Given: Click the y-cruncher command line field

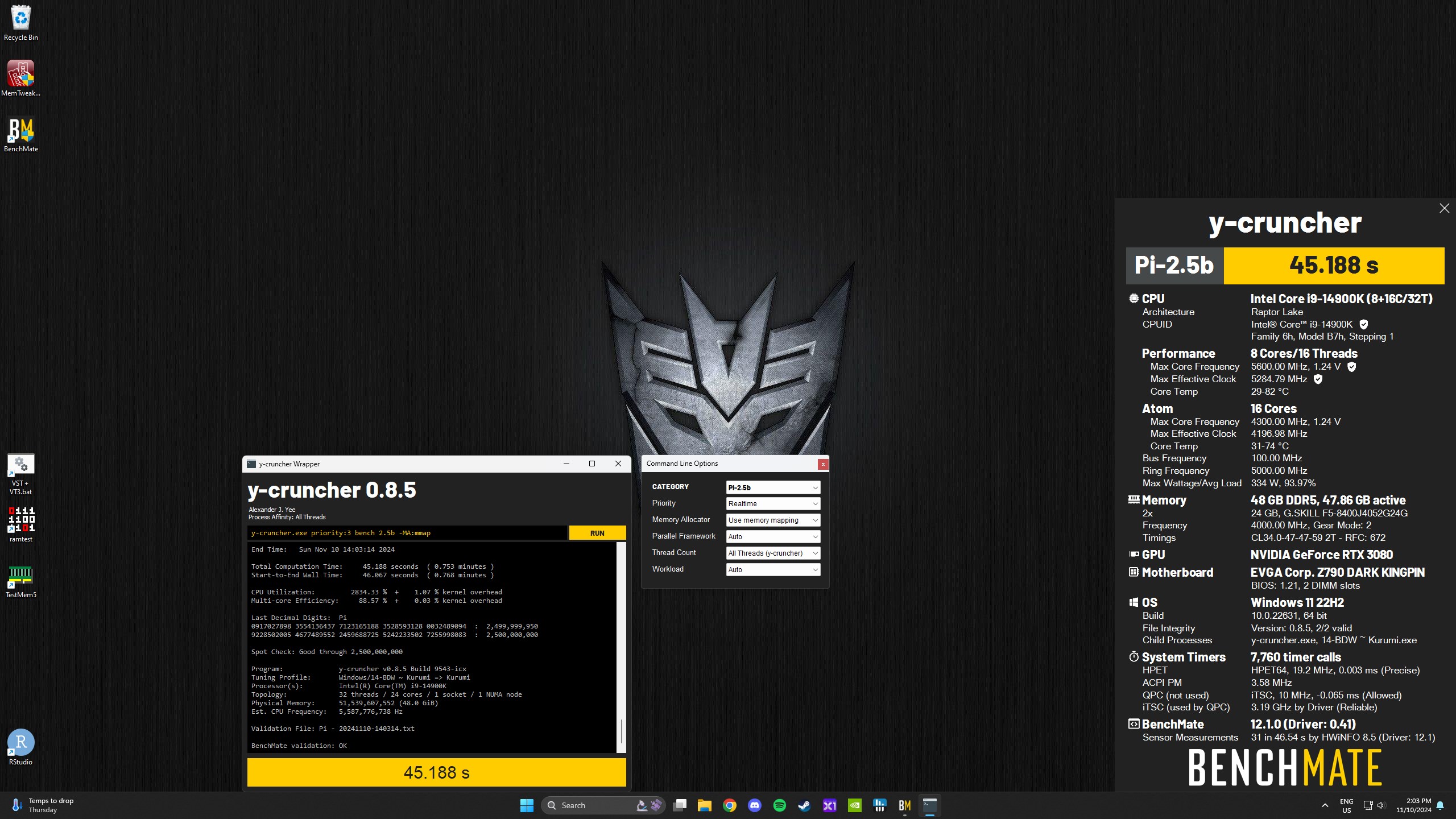Looking at the screenshot, I should tap(407, 533).
